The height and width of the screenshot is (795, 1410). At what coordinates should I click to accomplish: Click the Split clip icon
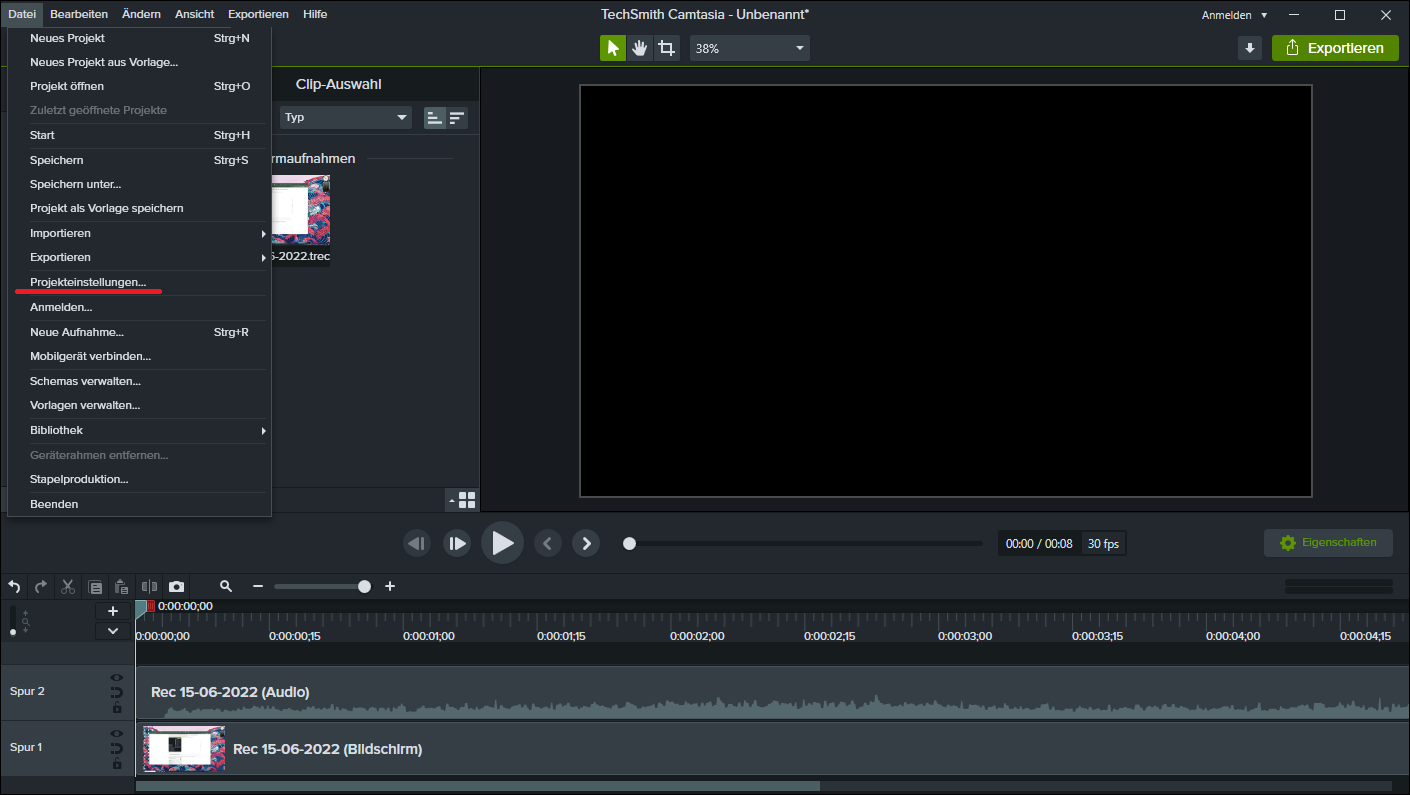coord(149,587)
